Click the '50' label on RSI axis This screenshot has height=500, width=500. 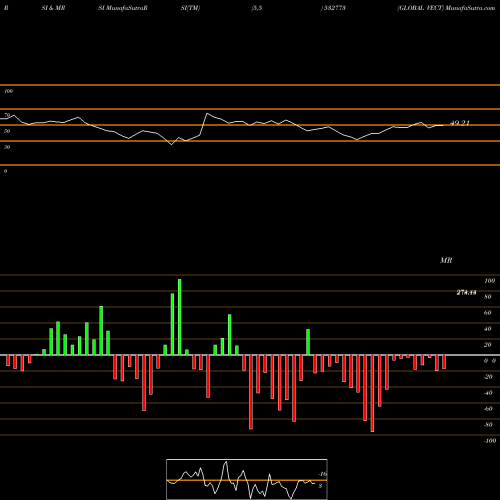point(7,131)
